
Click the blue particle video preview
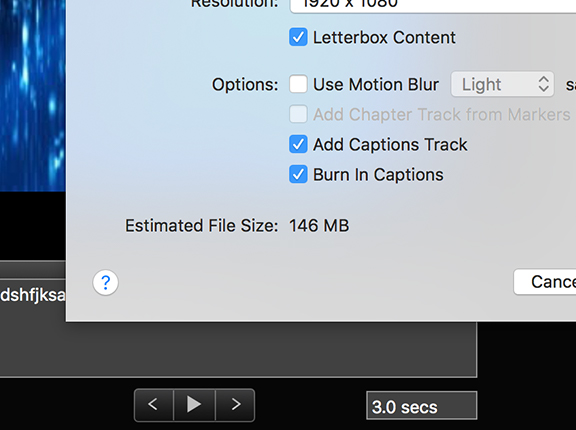point(33,95)
